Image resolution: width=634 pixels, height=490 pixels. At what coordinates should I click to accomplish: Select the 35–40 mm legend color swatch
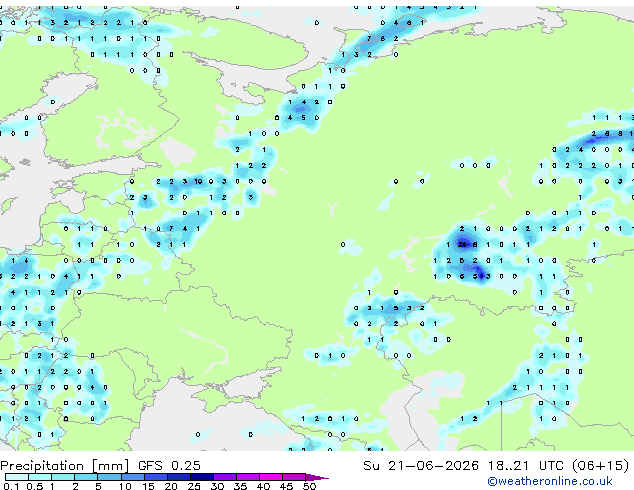pos(248,477)
